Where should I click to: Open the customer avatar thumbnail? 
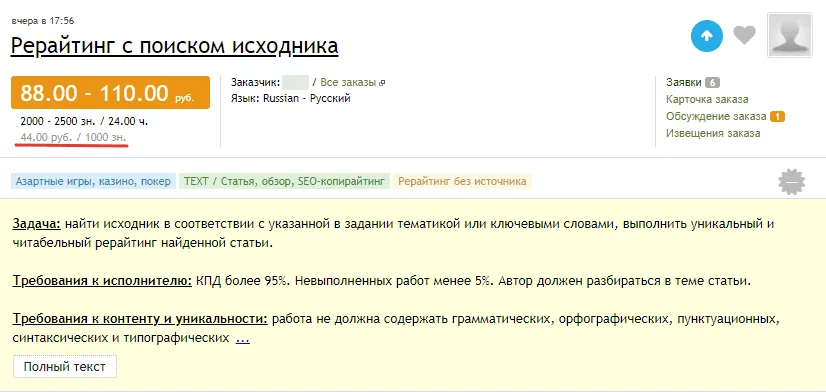click(x=790, y=35)
